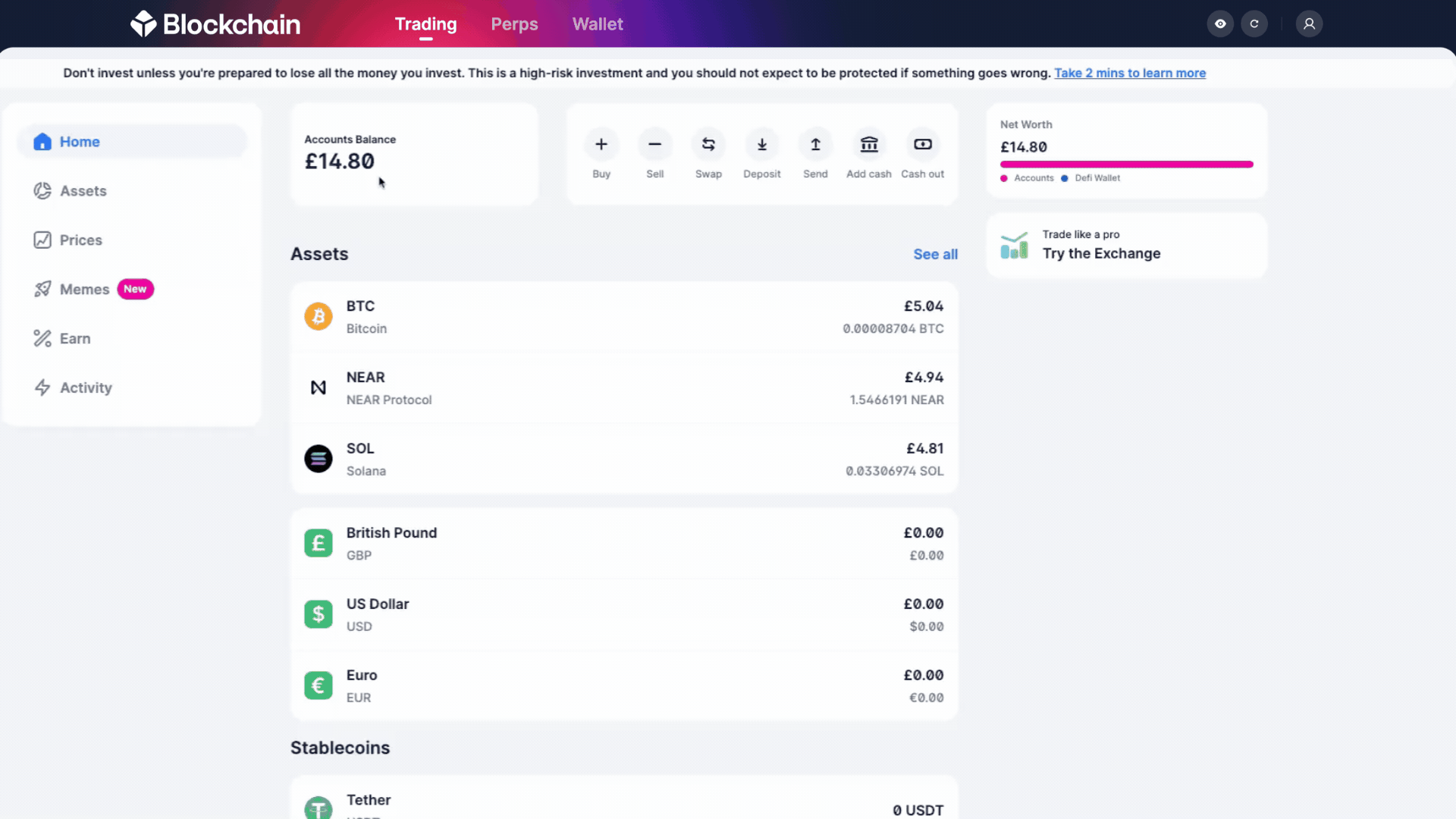1456x819 pixels.
Task: Open Activity in the sidebar
Action: click(x=132, y=388)
